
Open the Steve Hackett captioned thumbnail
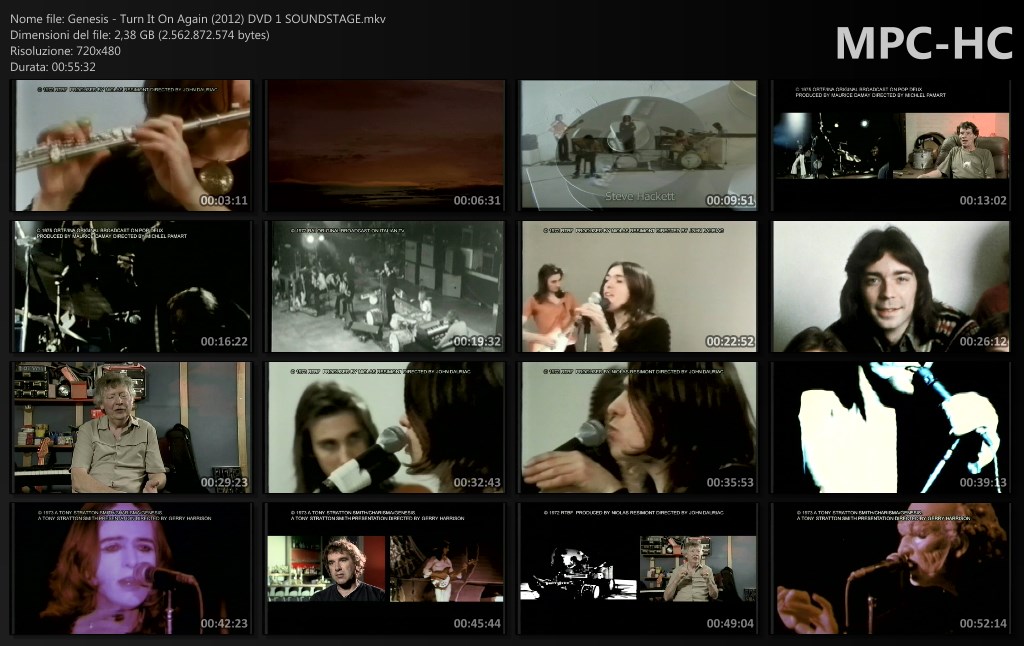[638, 146]
